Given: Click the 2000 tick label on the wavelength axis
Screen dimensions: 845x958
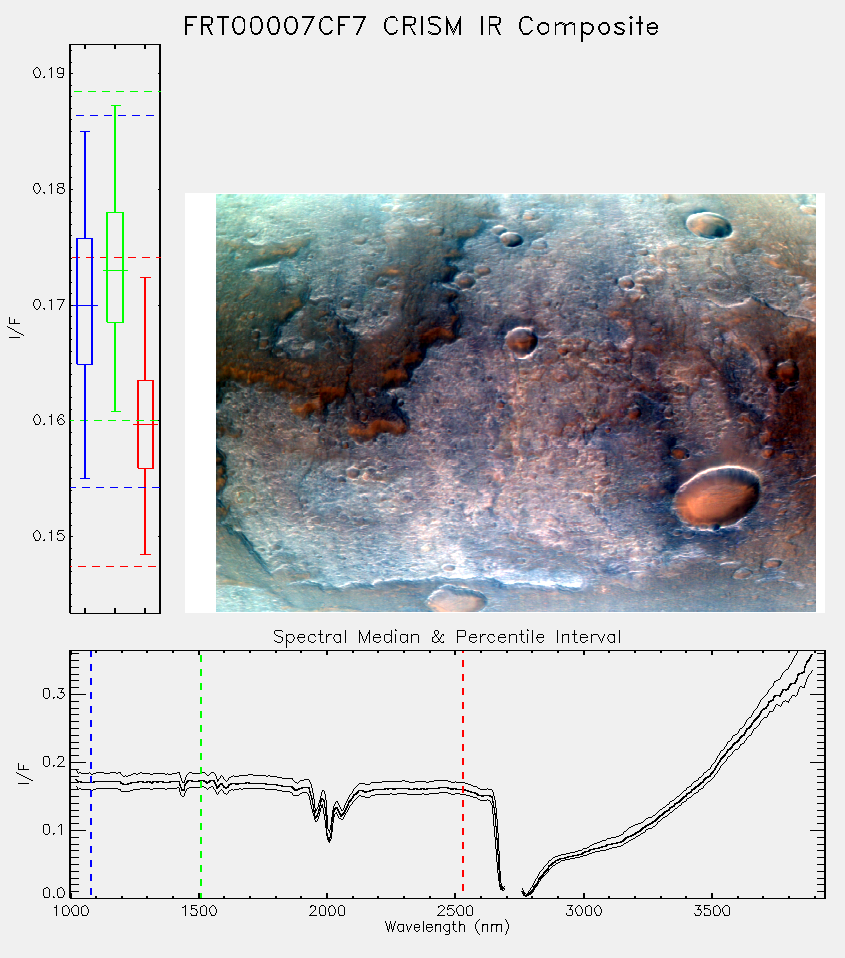Looking at the screenshot, I should click(x=327, y=911).
